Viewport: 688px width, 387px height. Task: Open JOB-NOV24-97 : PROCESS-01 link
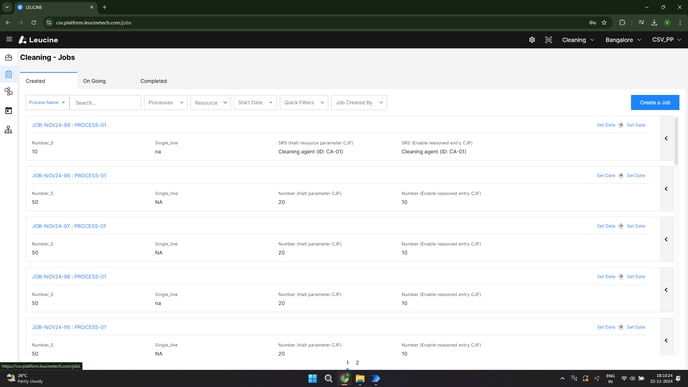[69, 226]
